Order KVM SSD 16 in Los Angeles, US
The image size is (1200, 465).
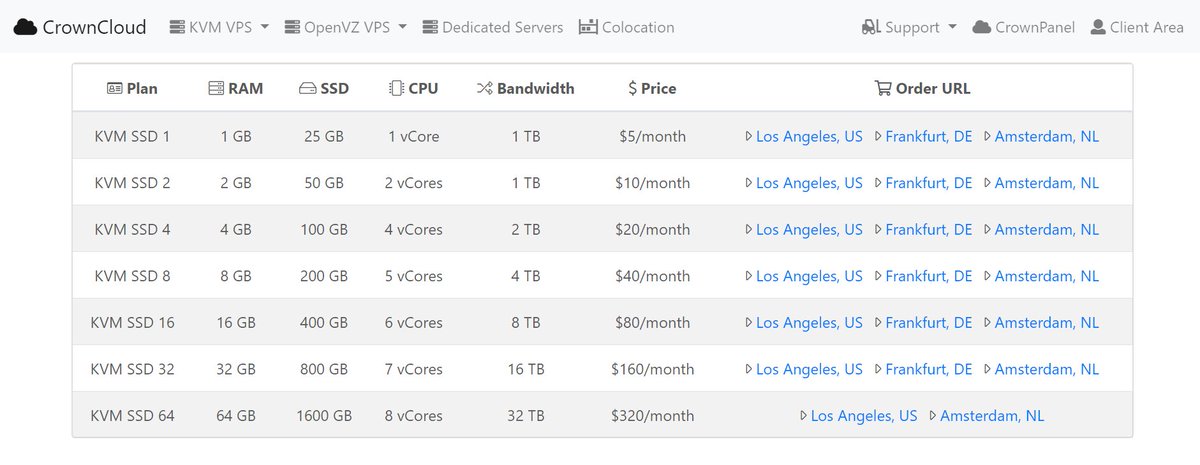click(x=809, y=322)
